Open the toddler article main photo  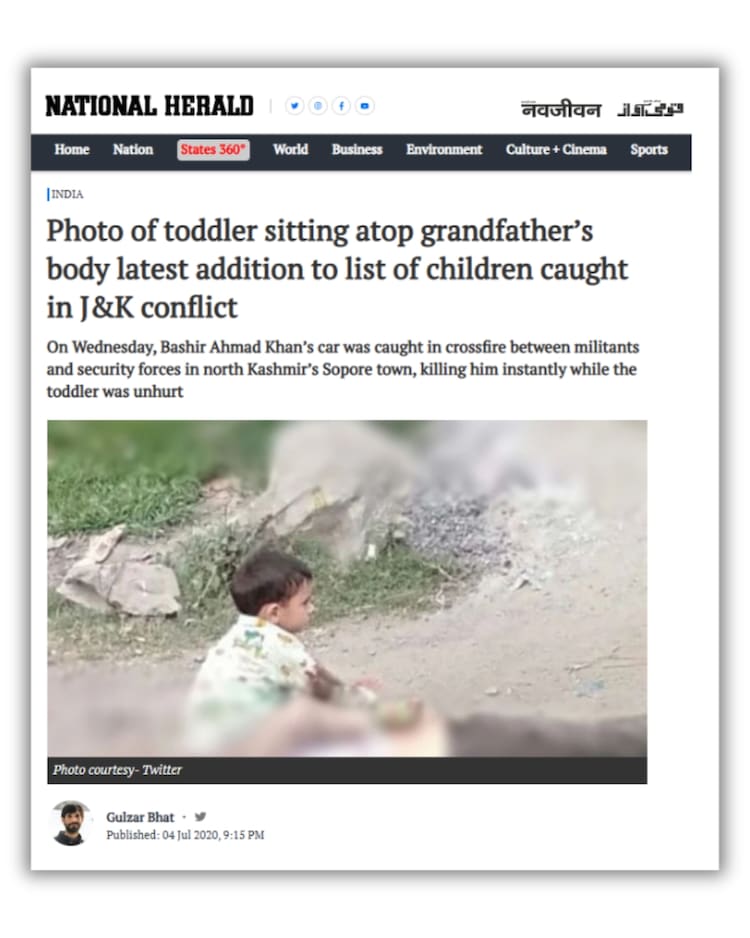347,589
